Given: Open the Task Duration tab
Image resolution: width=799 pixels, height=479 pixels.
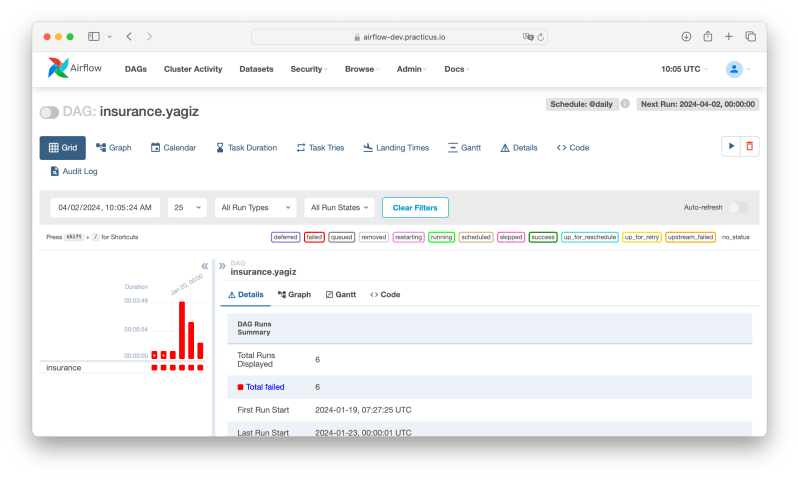Looking at the screenshot, I should [247, 148].
